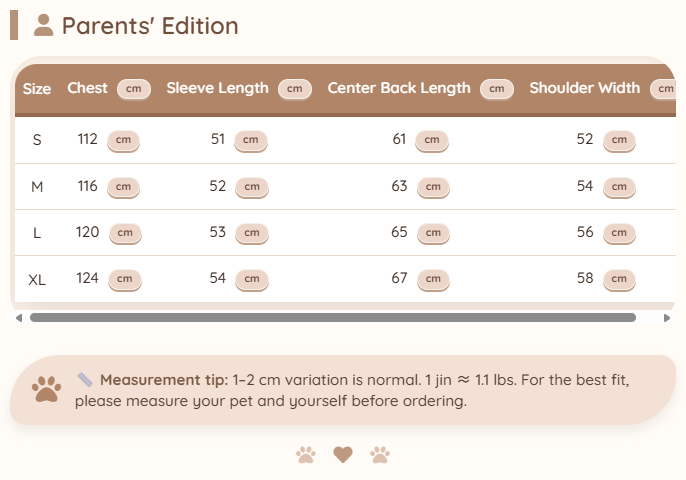This screenshot has height=480, width=686.
Task: Select the XL size row label
Action: (37, 280)
